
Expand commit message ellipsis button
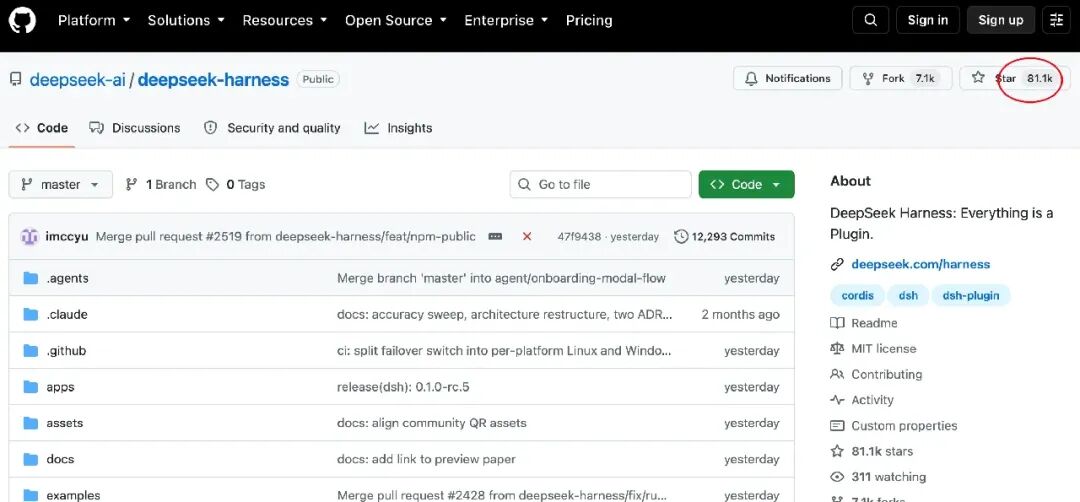click(495, 236)
